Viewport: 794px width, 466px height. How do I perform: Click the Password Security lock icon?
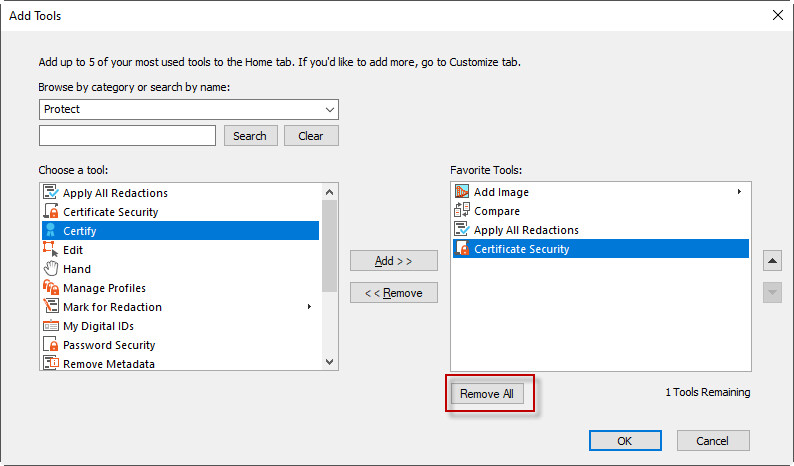pyautogui.click(x=51, y=345)
